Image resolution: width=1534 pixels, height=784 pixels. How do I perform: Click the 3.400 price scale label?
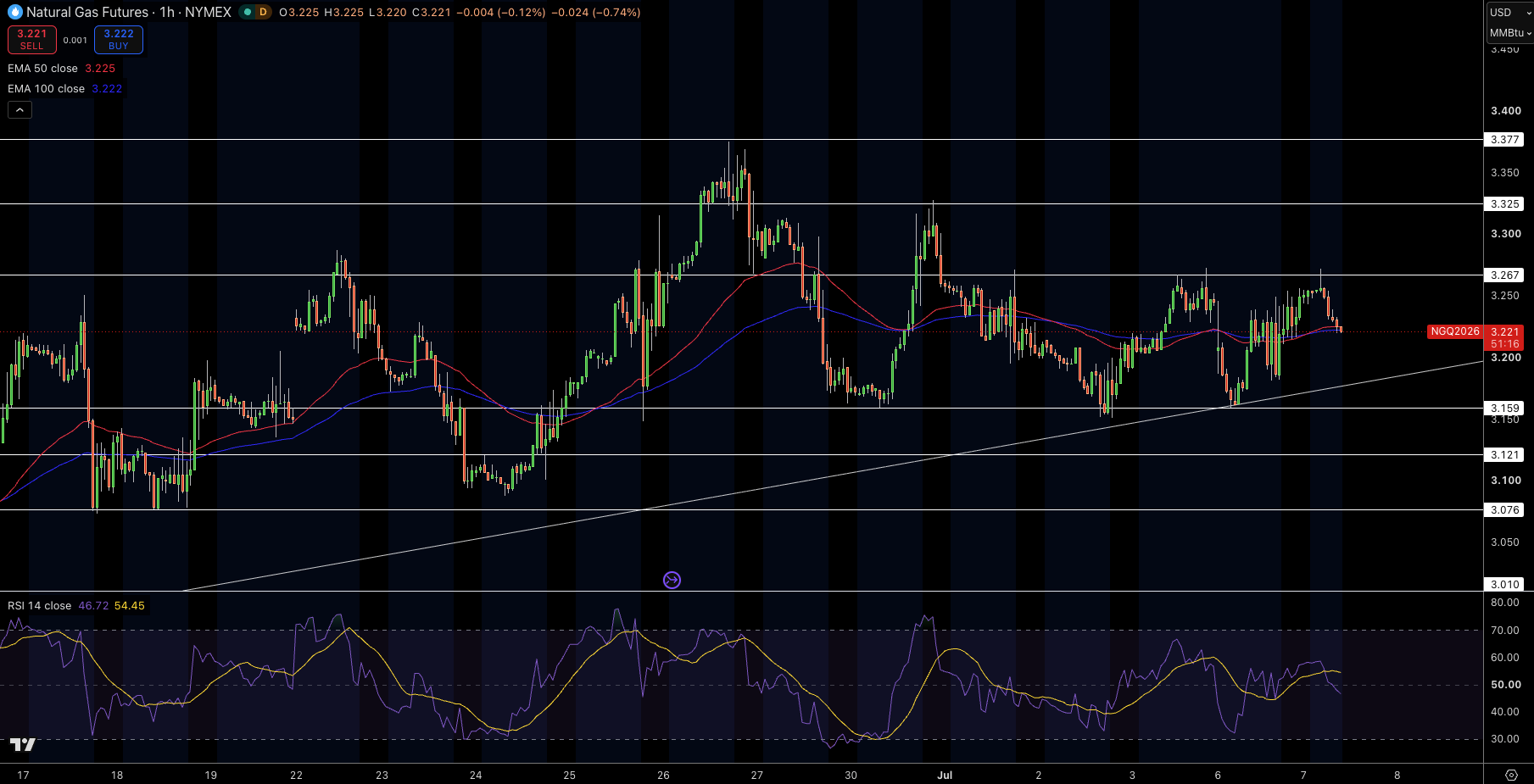pyautogui.click(x=1506, y=111)
